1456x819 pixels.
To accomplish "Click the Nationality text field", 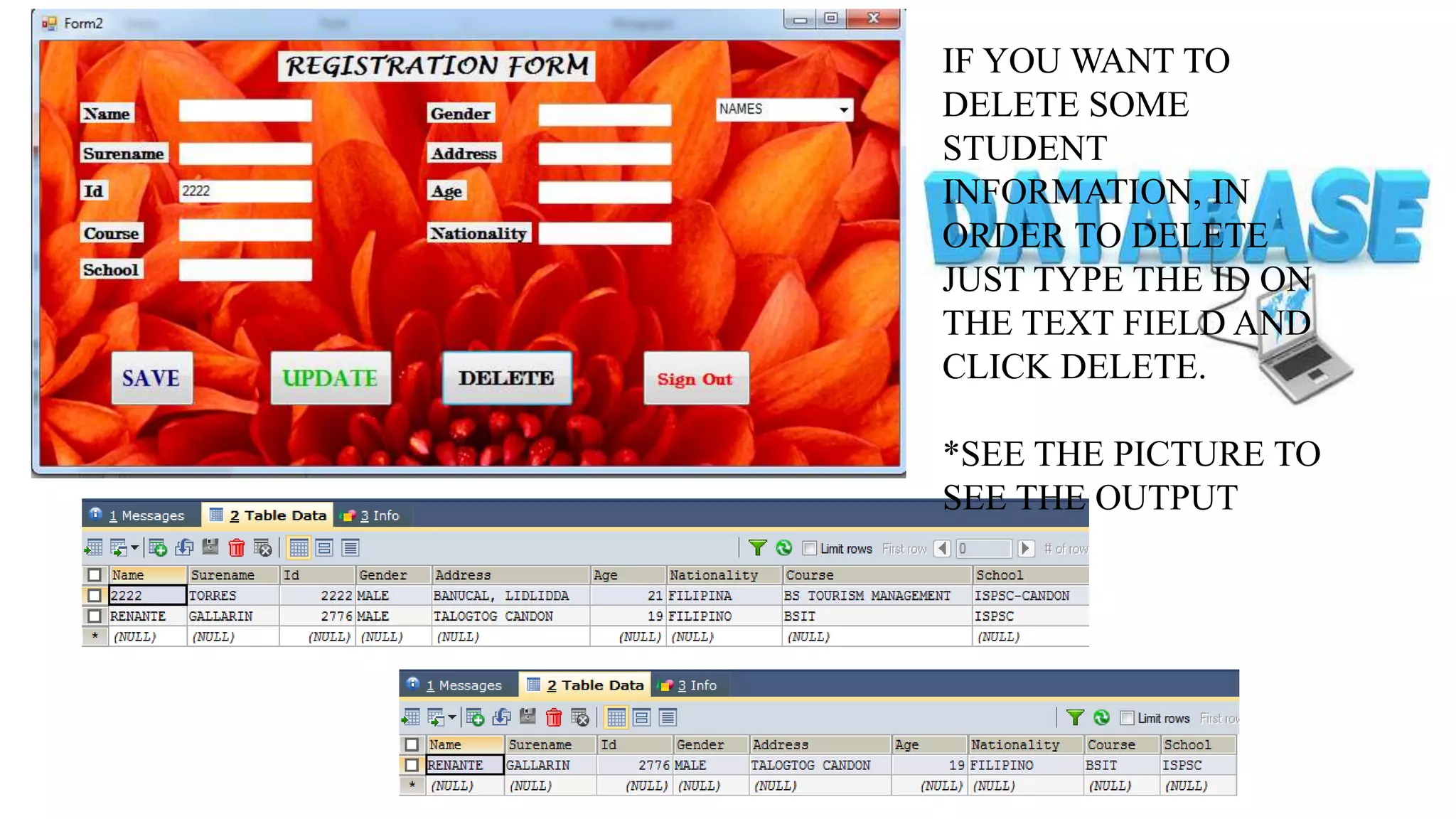I will tap(605, 234).
